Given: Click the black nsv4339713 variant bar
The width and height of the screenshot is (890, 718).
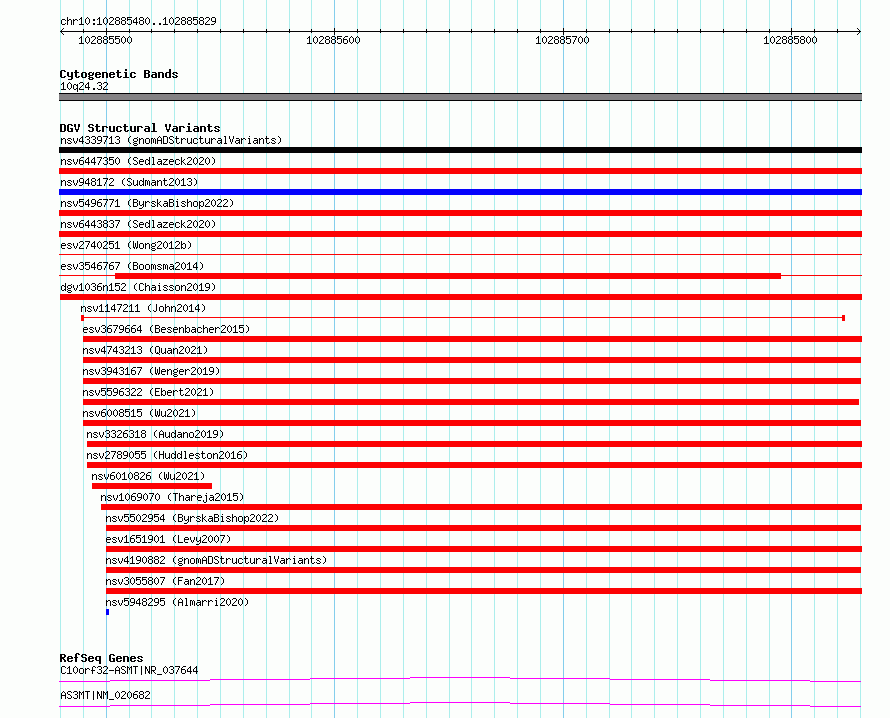Looking at the screenshot, I should (x=460, y=150).
